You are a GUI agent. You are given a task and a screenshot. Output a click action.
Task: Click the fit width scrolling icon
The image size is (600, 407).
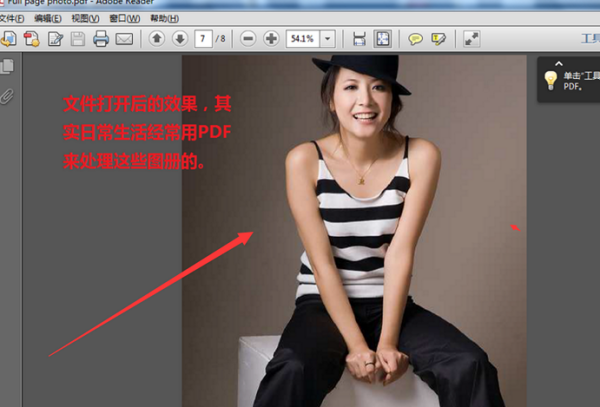[x=359, y=39]
